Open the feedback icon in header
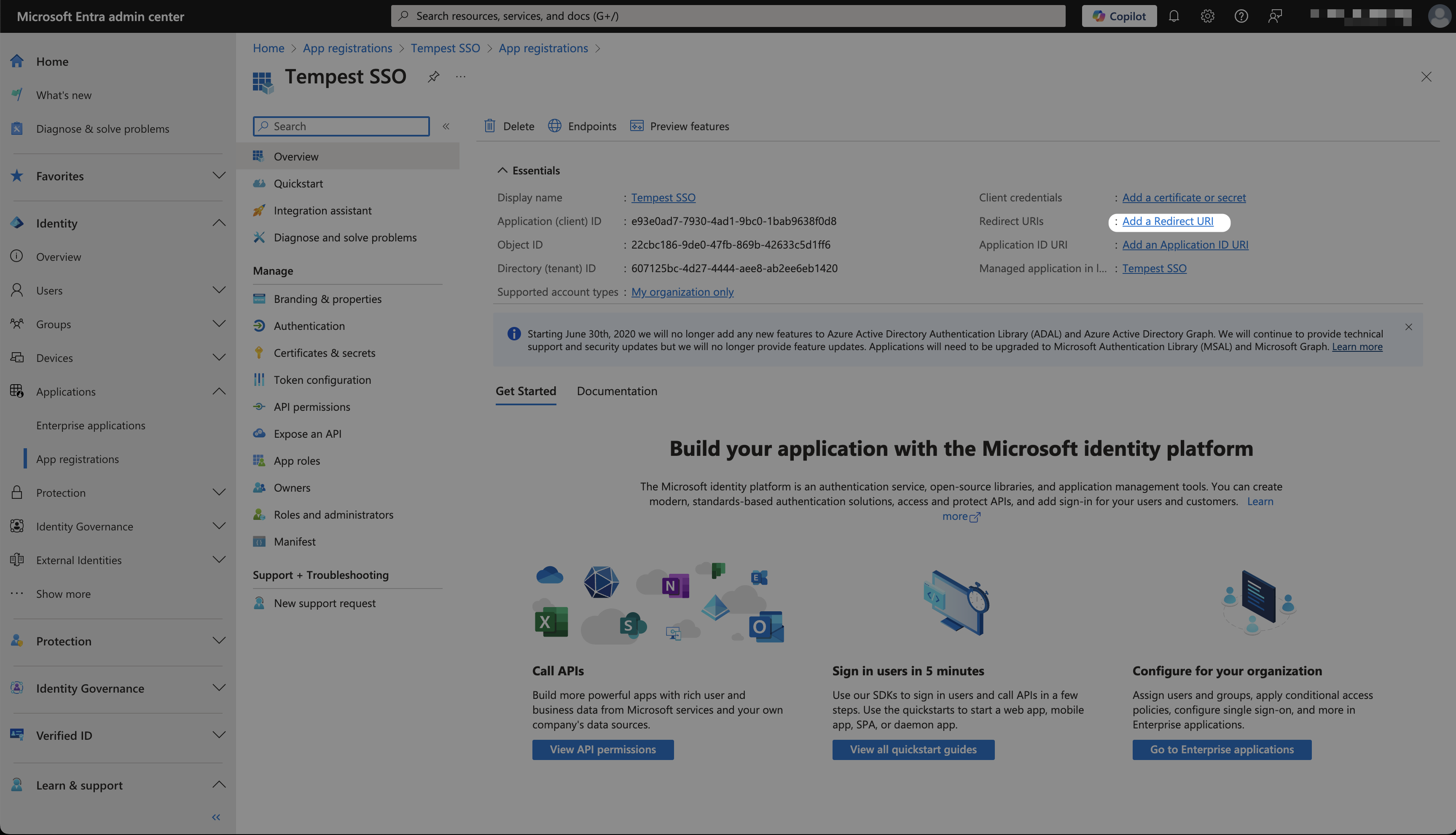Image resolution: width=1456 pixels, height=835 pixels. coord(1275,16)
